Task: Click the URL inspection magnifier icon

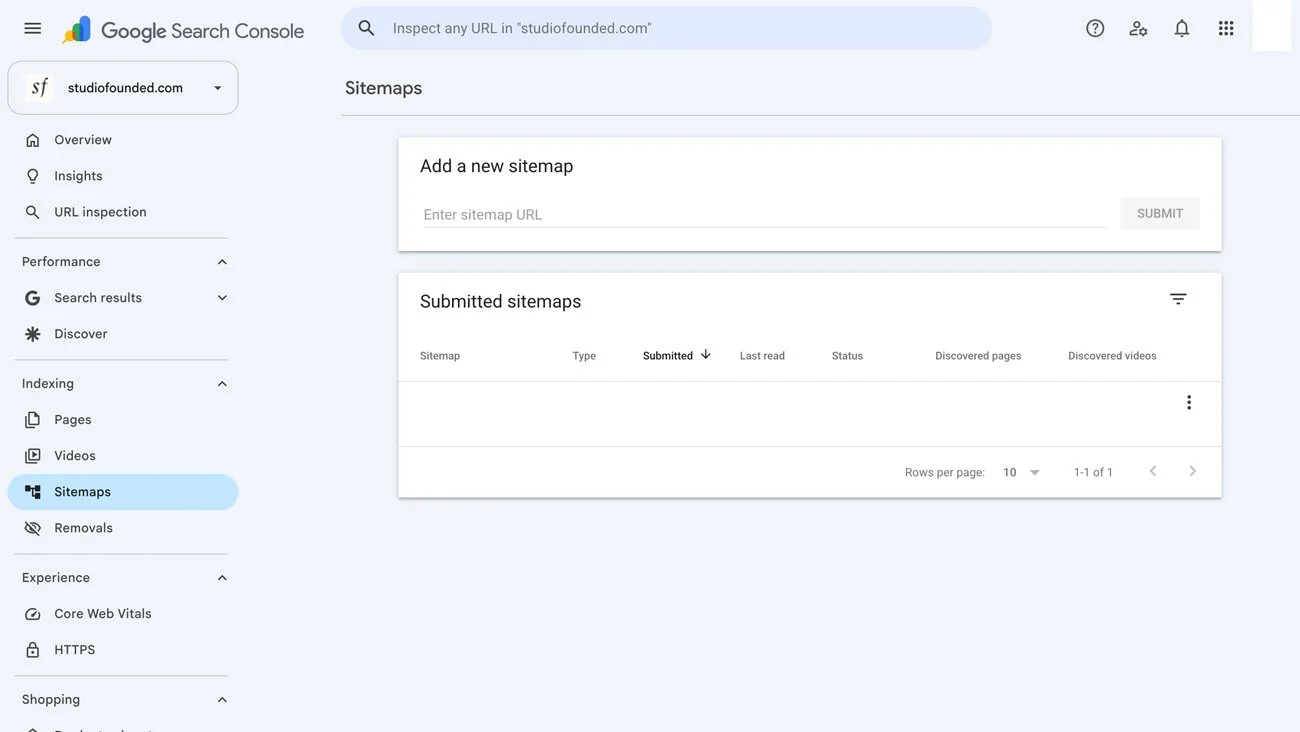Action: click(33, 212)
